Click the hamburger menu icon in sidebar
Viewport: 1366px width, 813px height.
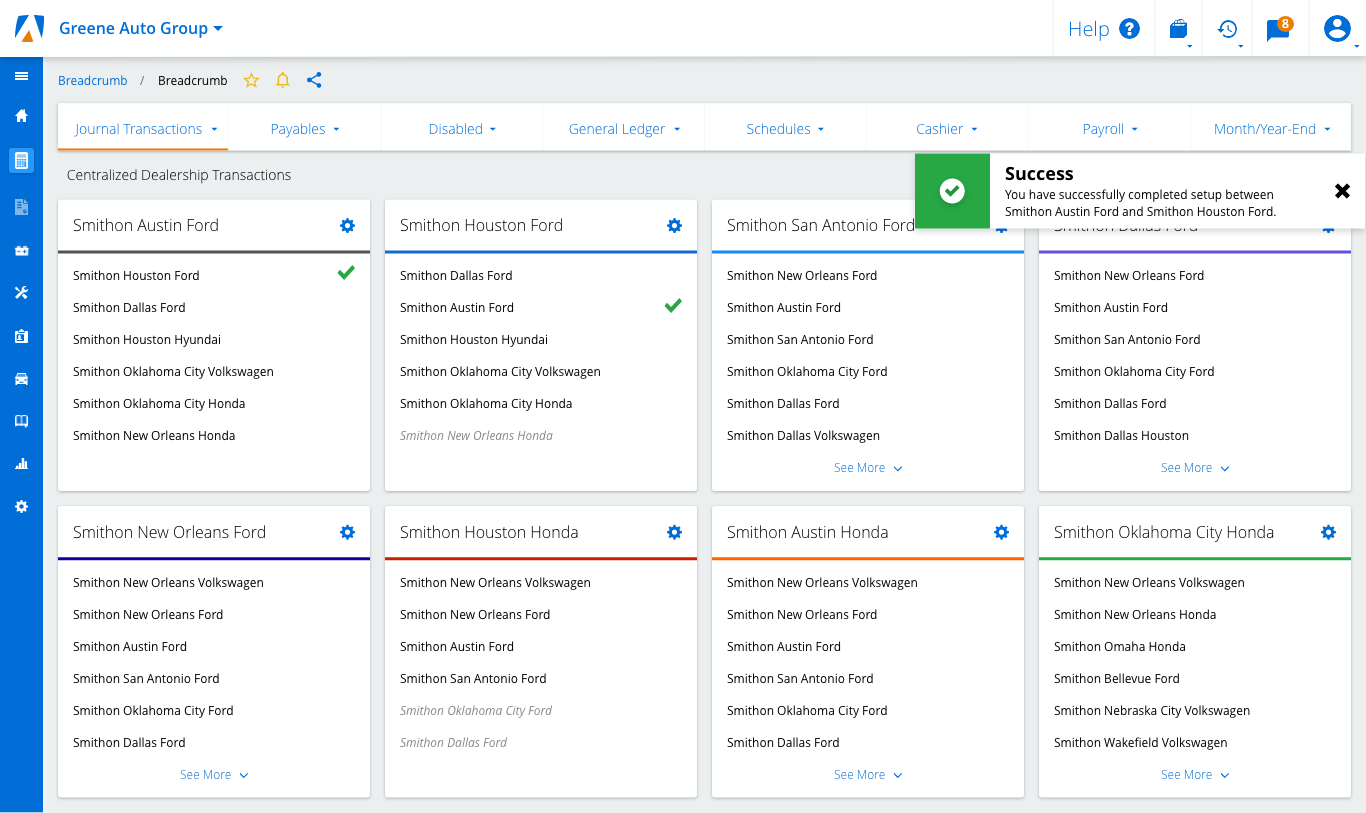coord(21,76)
